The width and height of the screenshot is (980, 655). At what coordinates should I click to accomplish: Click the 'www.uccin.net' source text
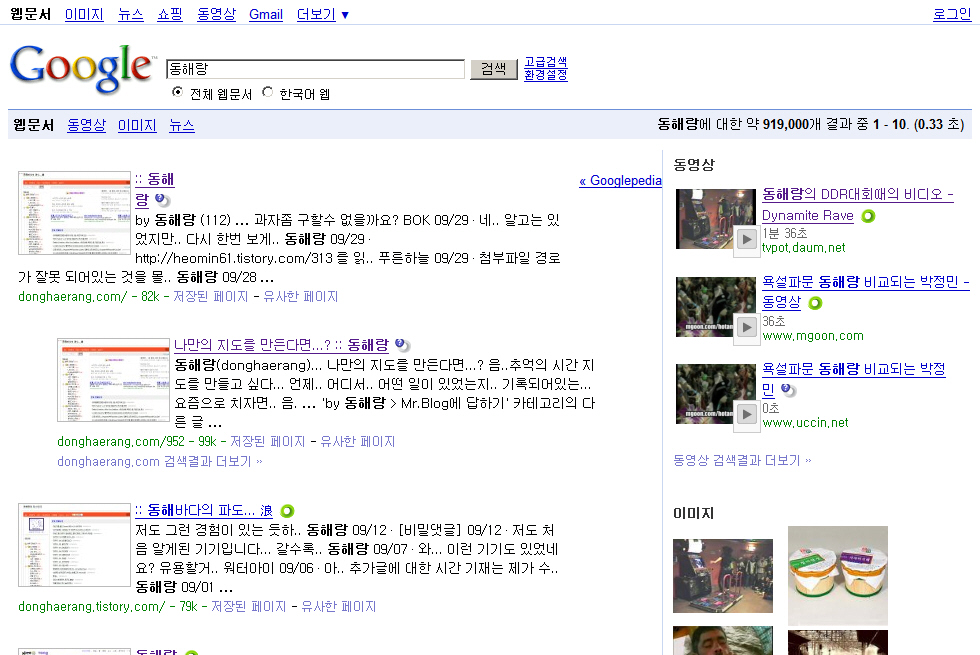[x=805, y=422]
